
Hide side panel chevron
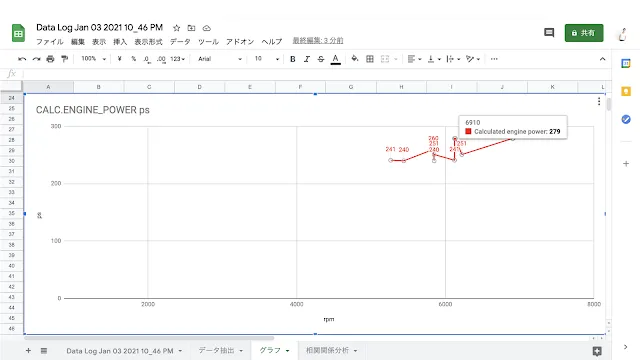click(x=626, y=347)
